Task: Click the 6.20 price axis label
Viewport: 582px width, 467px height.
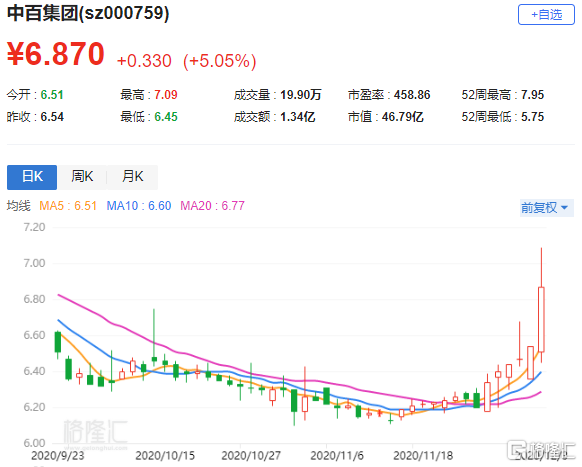Action: [x=34, y=407]
